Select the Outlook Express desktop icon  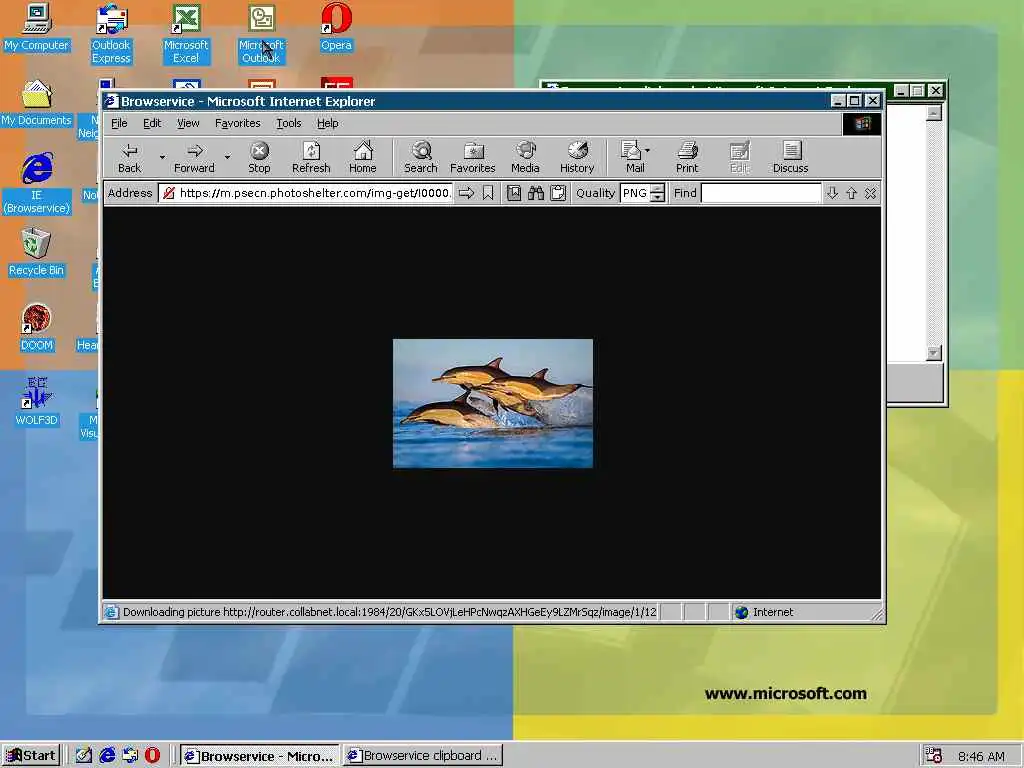111,33
